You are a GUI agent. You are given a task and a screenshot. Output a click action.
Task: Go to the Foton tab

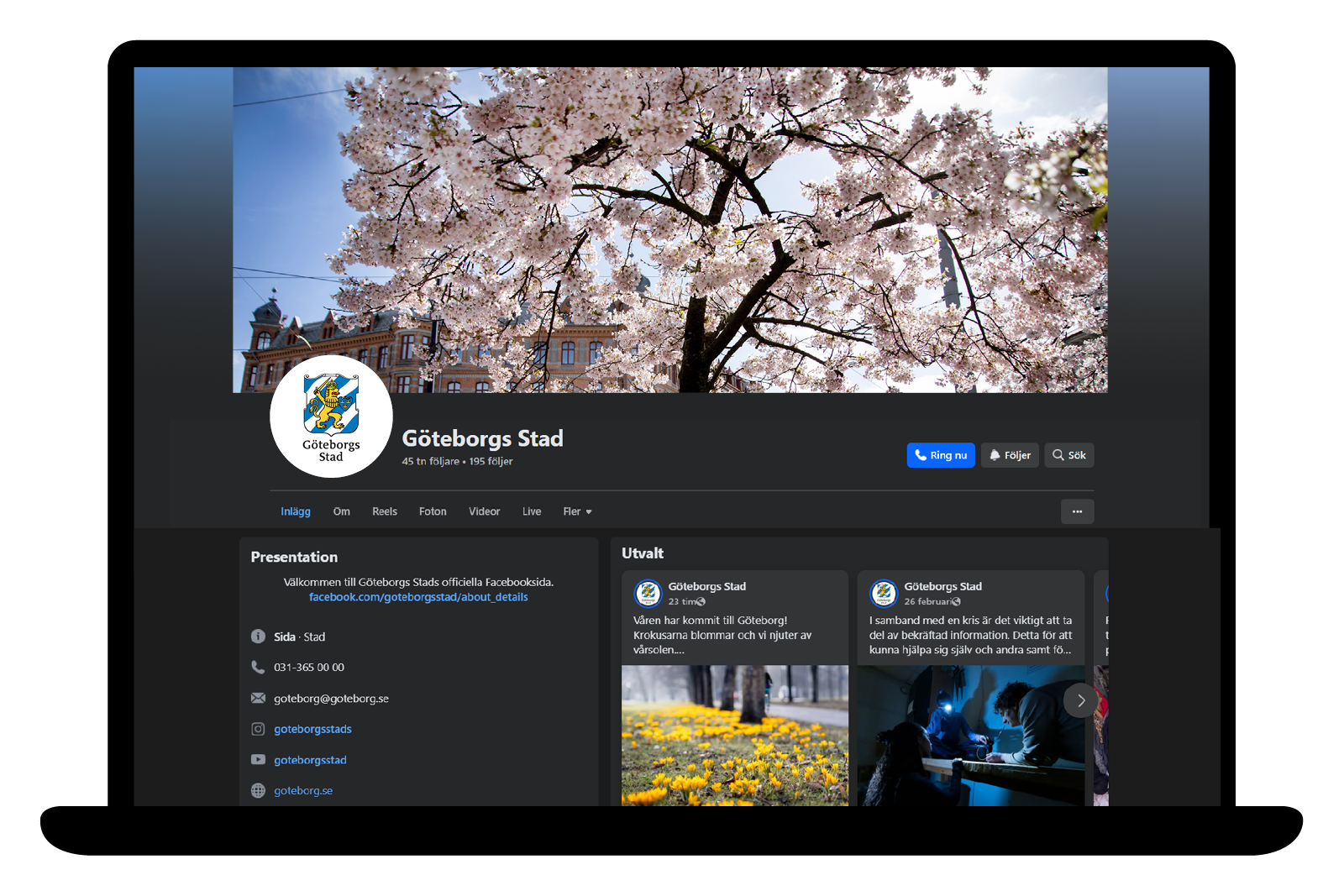pos(433,511)
